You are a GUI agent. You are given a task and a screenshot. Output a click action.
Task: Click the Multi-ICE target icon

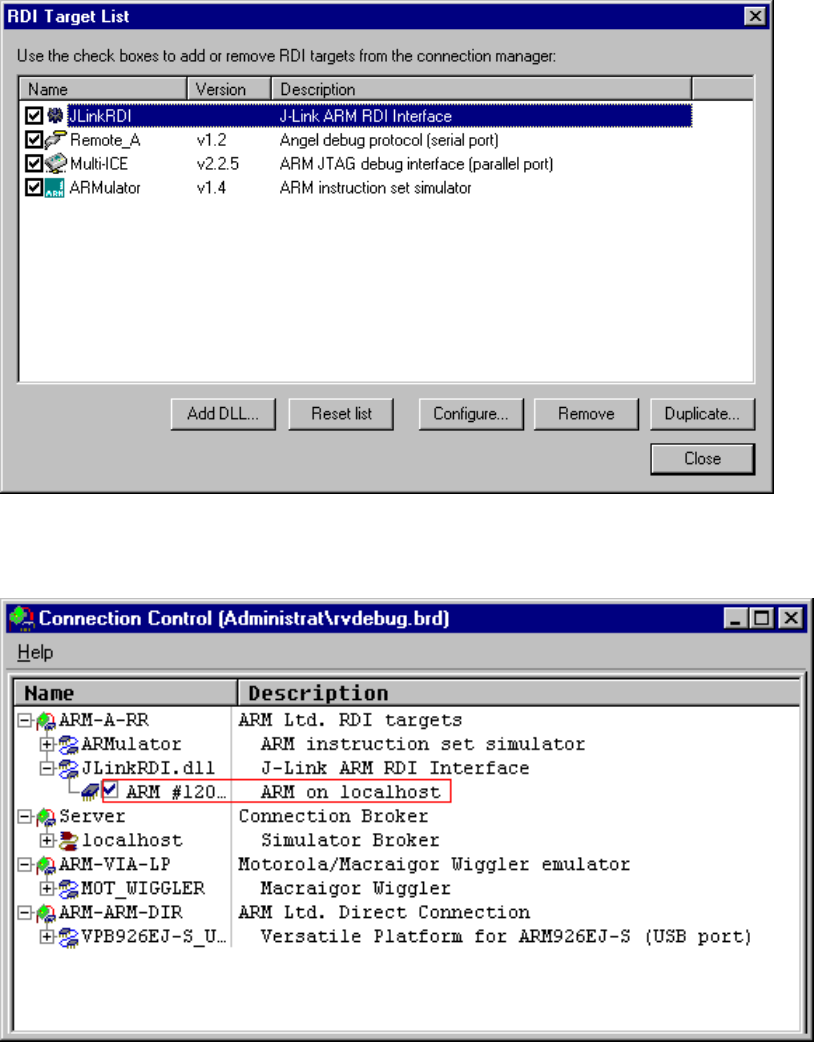click(55, 164)
